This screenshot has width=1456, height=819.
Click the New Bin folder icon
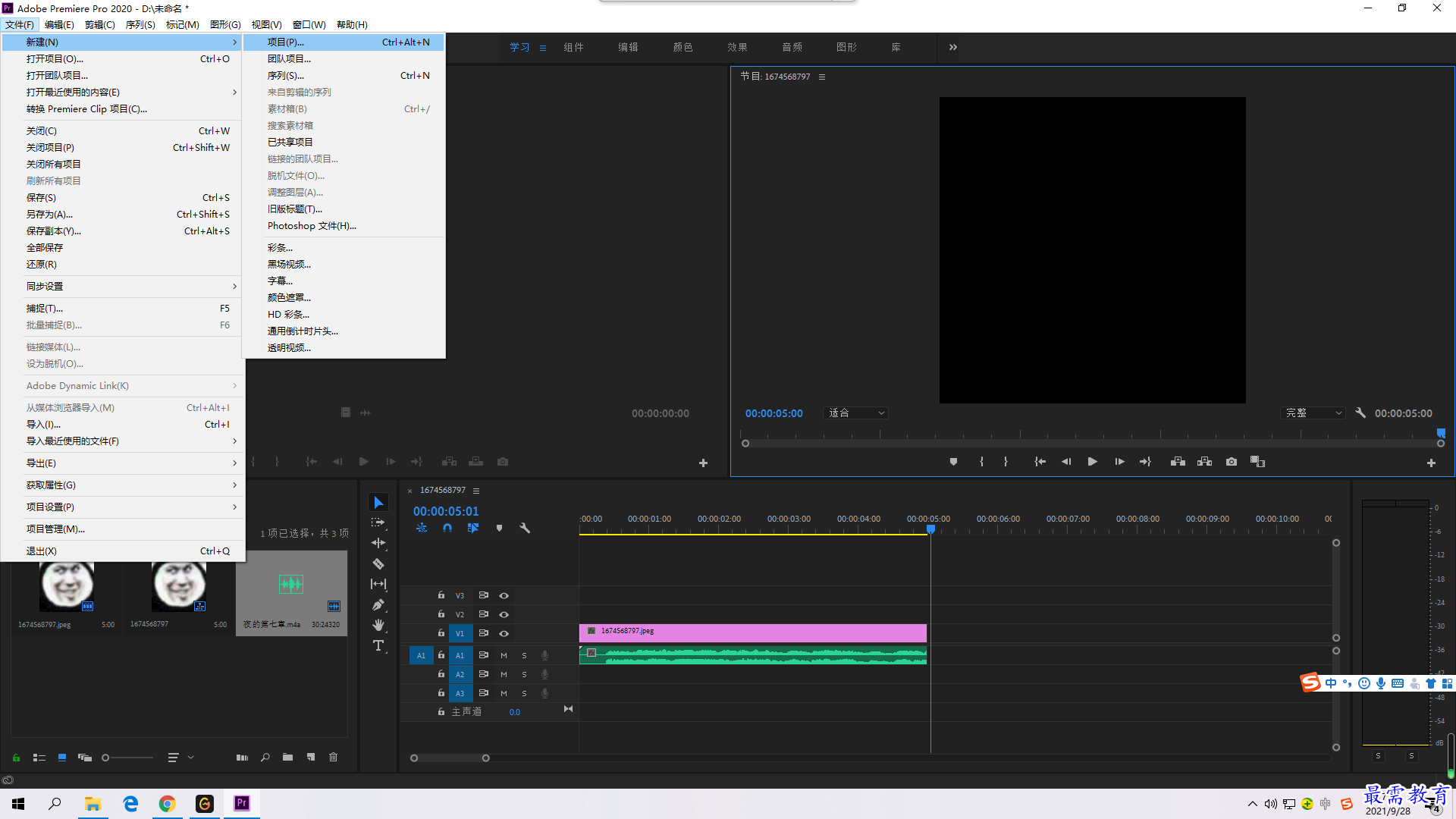(287, 758)
